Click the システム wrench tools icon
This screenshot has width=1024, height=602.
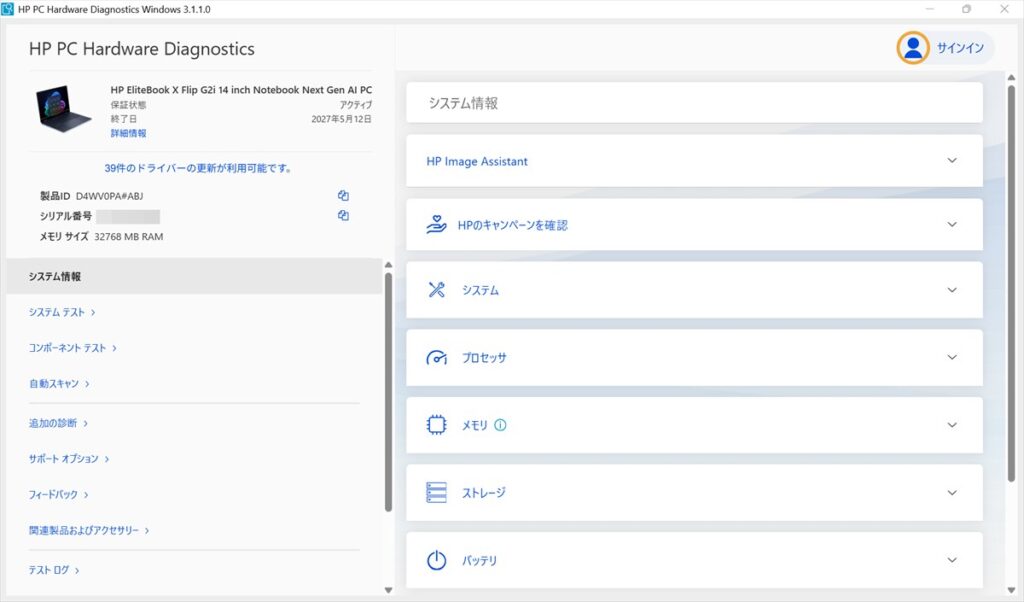[x=436, y=289]
